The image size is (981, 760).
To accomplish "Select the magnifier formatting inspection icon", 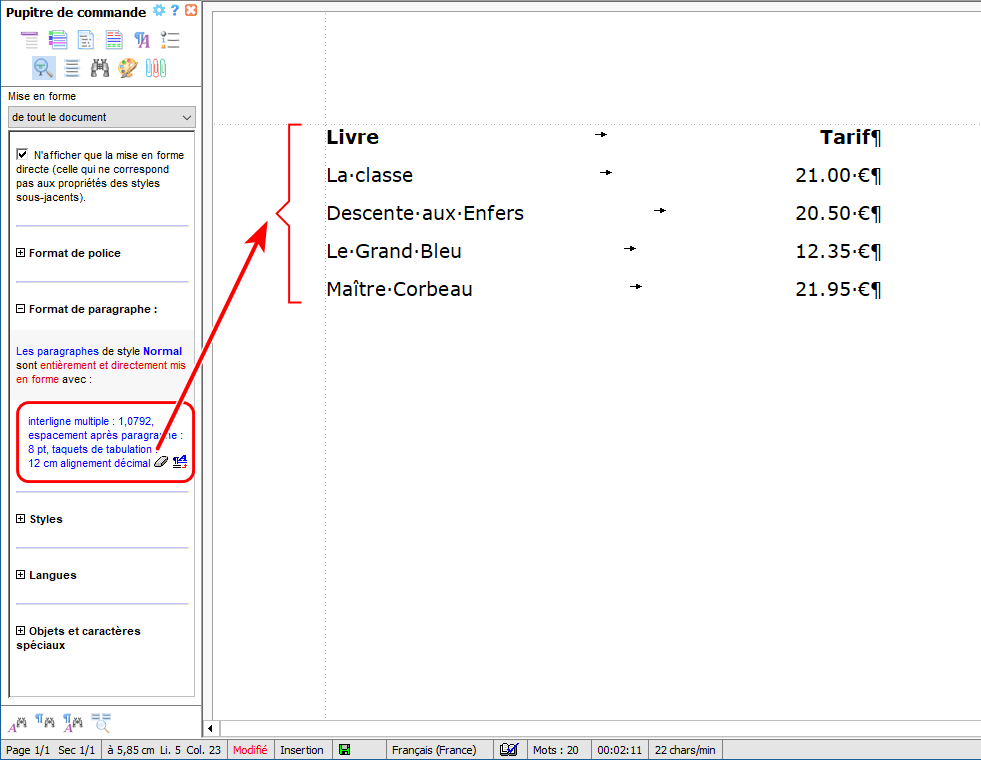I will coord(43,68).
